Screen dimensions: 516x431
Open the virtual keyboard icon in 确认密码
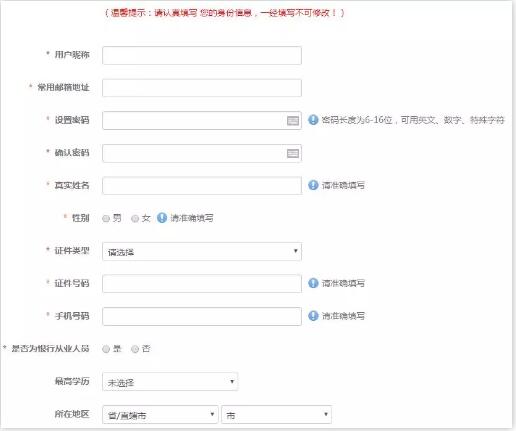[293, 153]
